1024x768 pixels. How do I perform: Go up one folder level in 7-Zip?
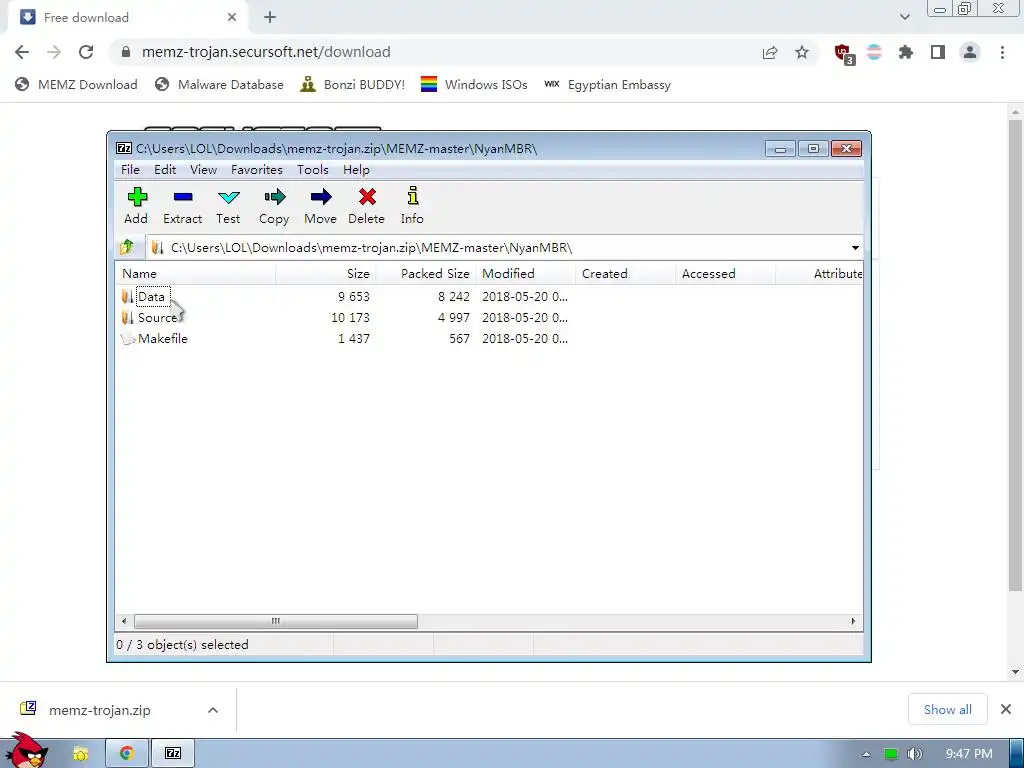tap(127, 248)
